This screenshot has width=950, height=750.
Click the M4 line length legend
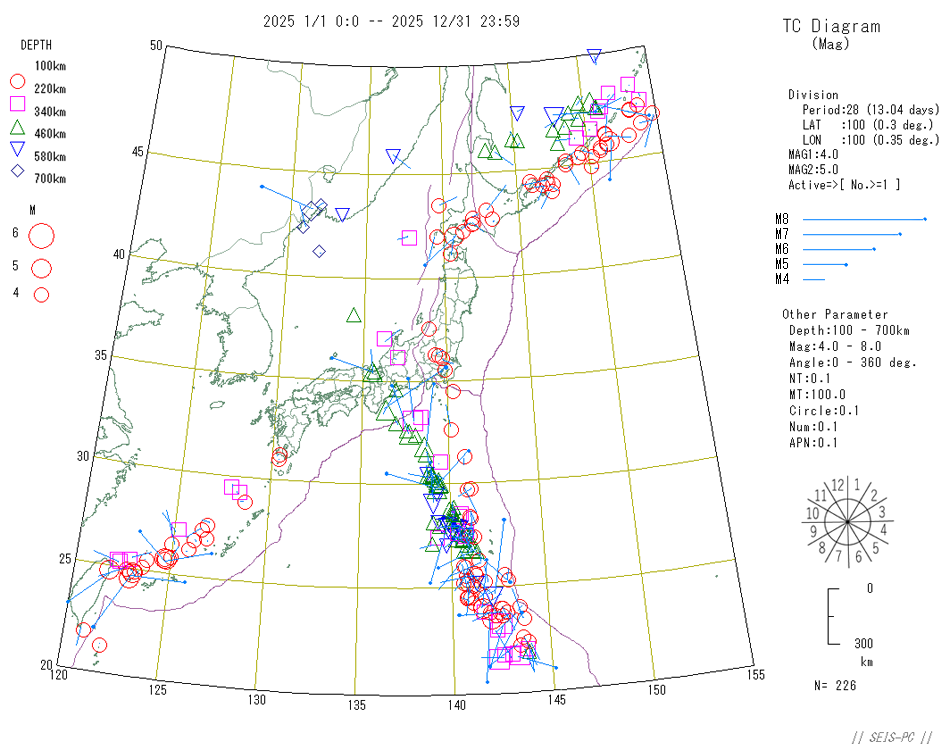(813, 279)
